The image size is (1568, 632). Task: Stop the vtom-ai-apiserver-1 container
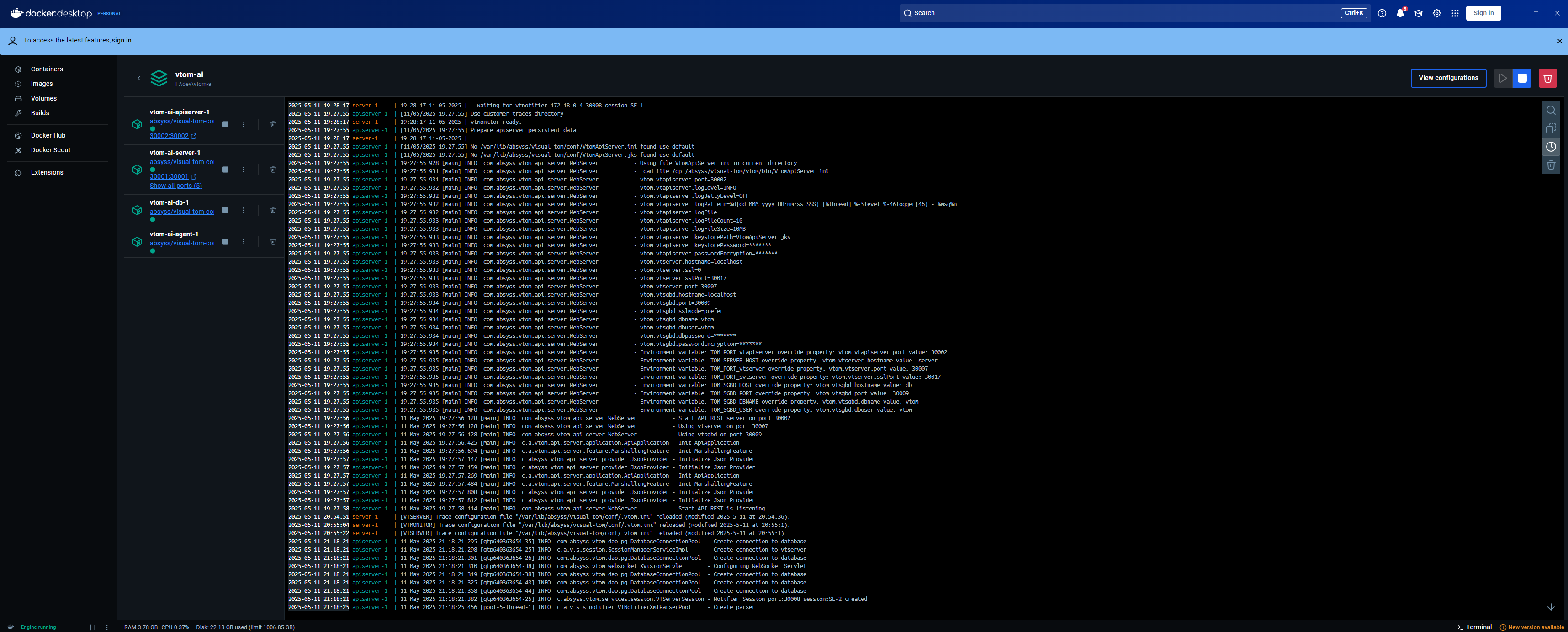(x=225, y=124)
